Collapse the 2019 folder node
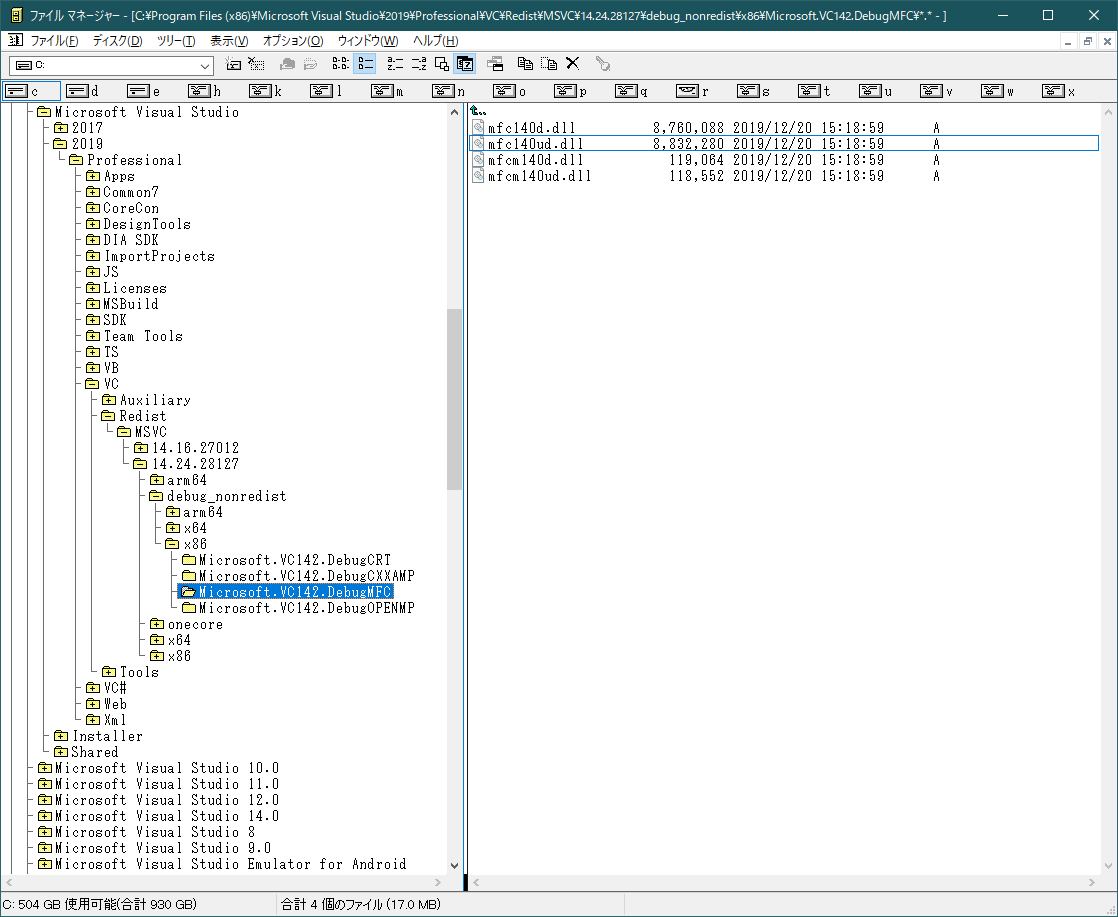The height and width of the screenshot is (917, 1118). [x=61, y=144]
